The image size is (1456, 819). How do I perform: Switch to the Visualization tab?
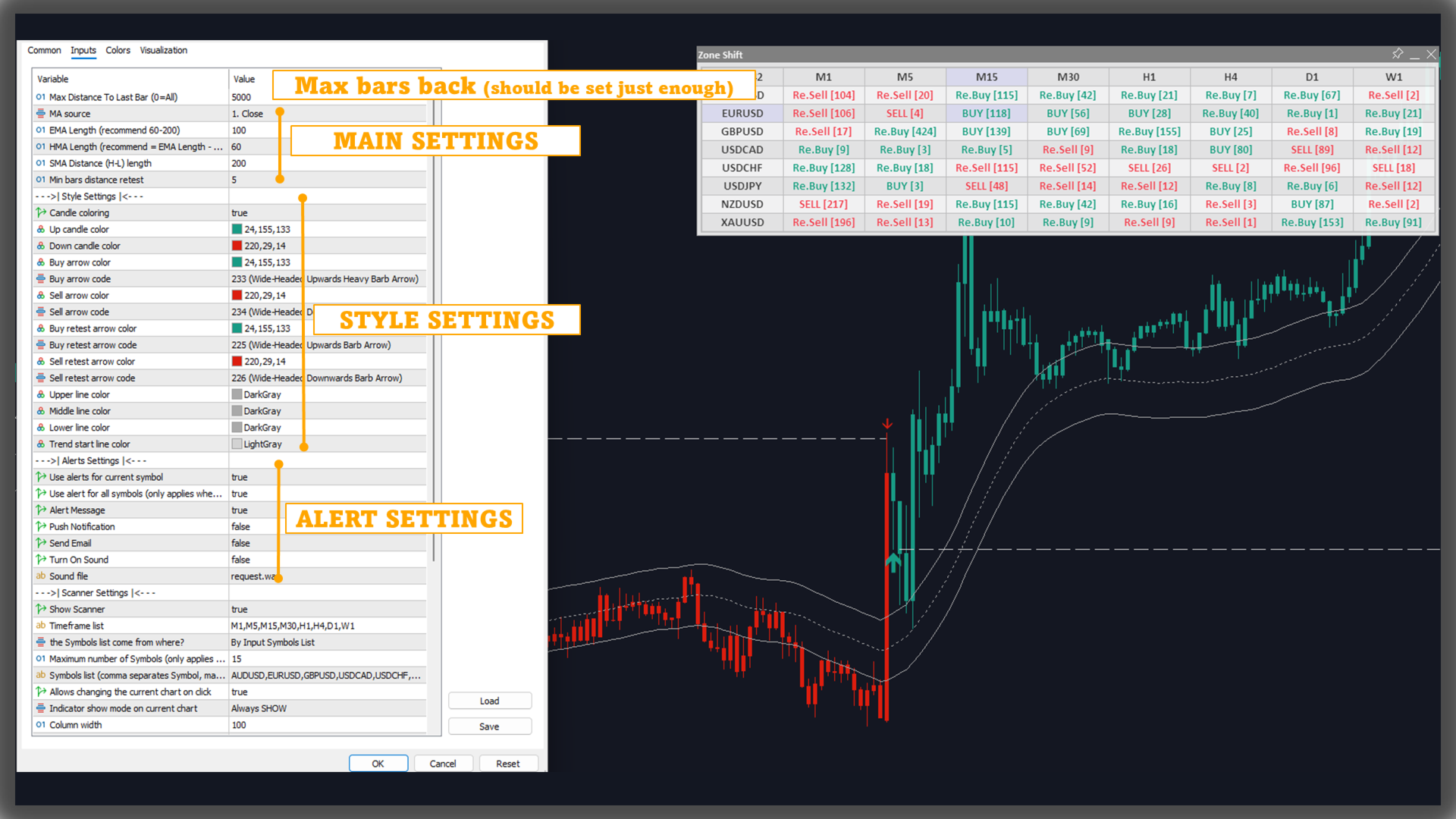[163, 50]
